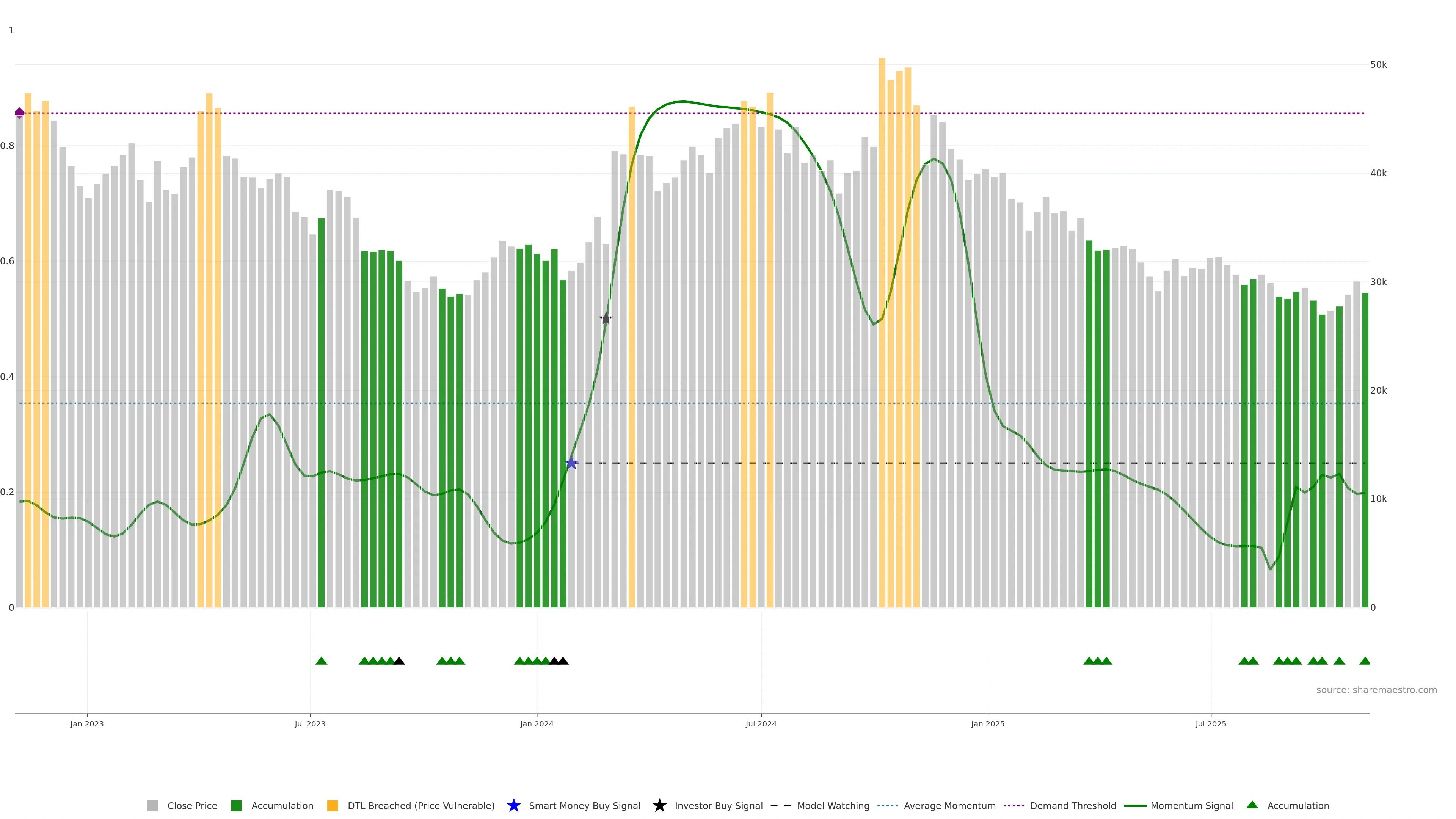The height and width of the screenshot is (819, 1456).
Task: Click the green triangle icon in legend
Action: tap(1252, 805)
